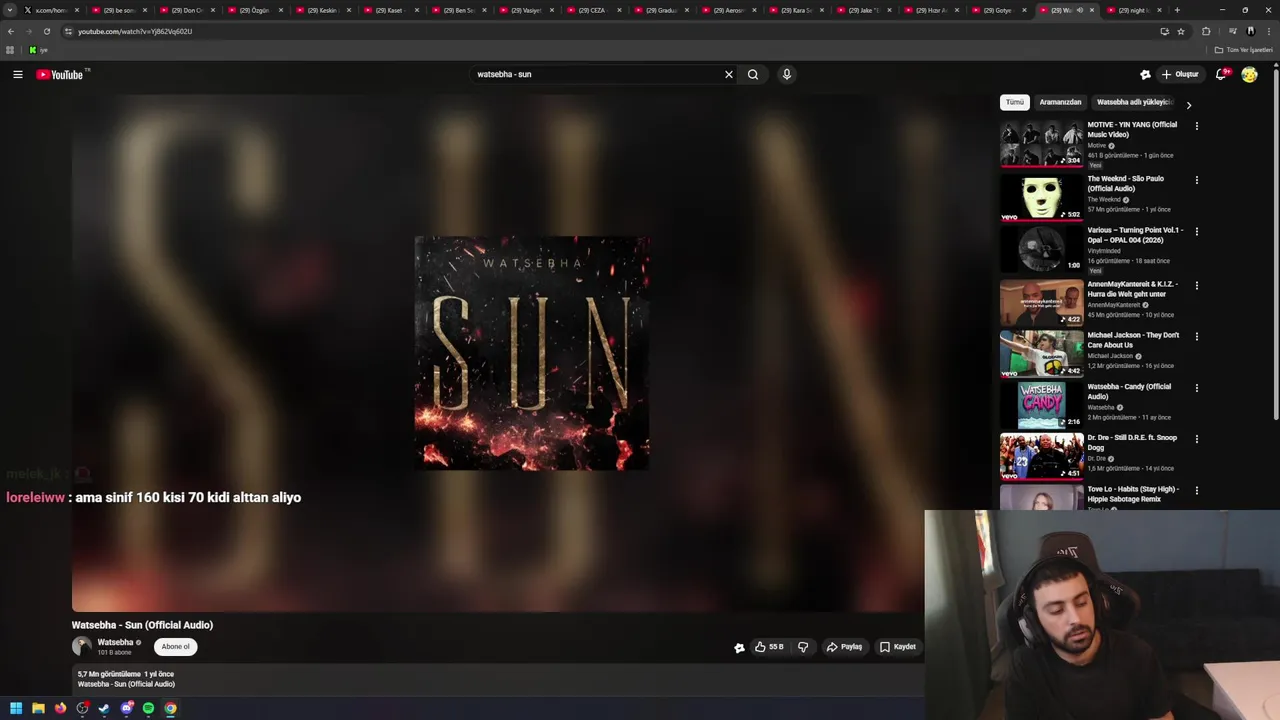Open the account avatar menu

pos(1249,74)
